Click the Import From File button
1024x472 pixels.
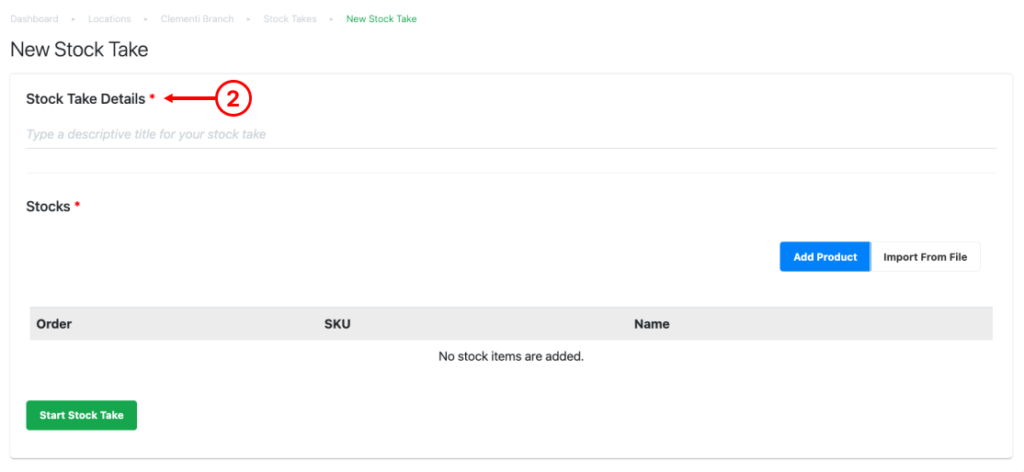point(925,257)
